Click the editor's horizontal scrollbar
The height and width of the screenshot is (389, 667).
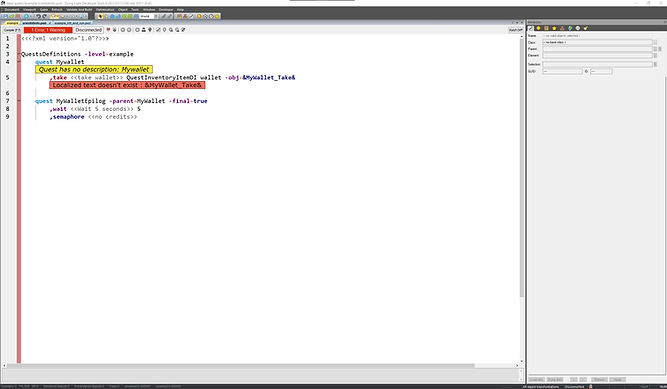(x=241, y=366)
